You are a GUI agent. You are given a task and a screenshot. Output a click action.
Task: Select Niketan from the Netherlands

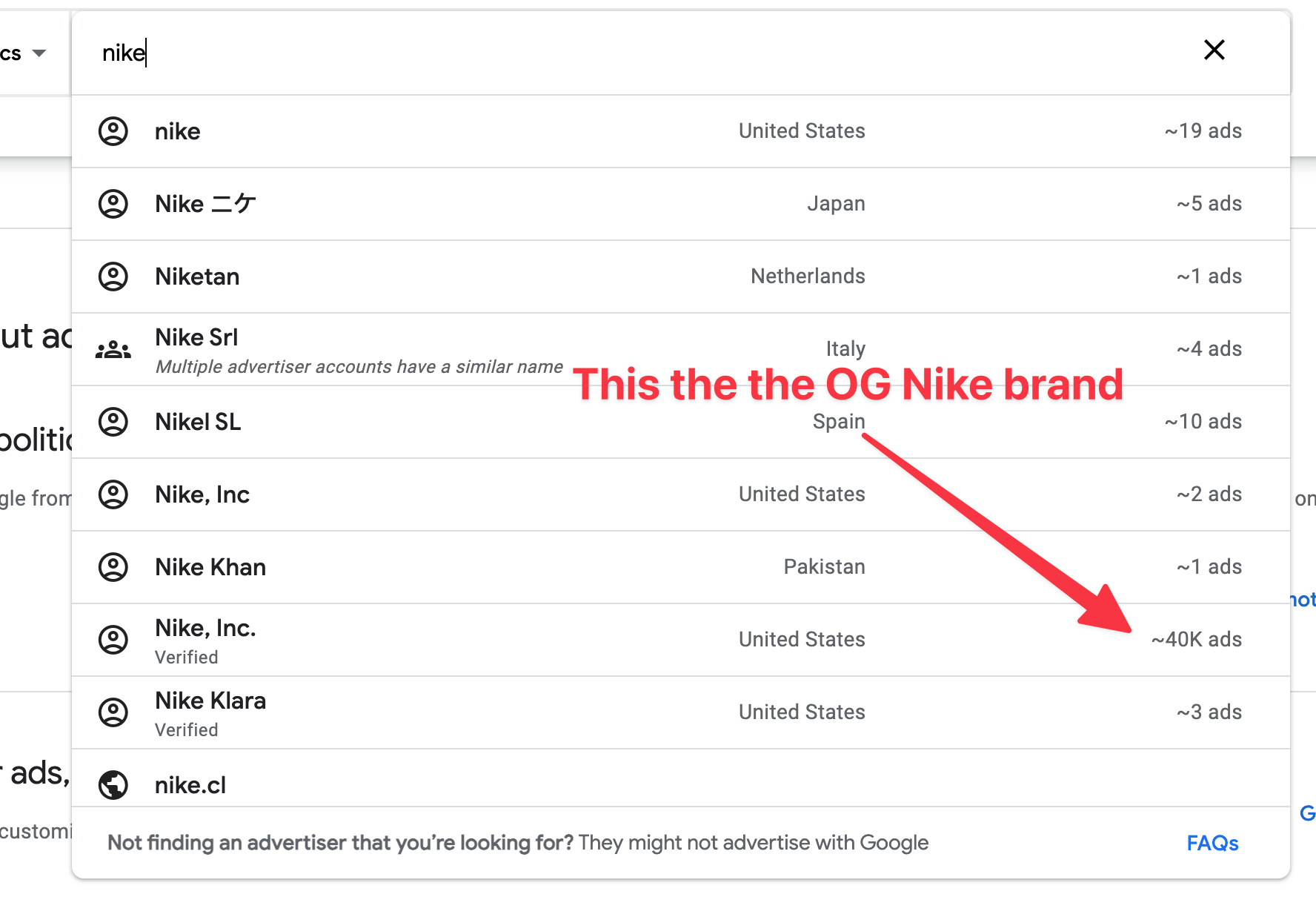(197, 277)
